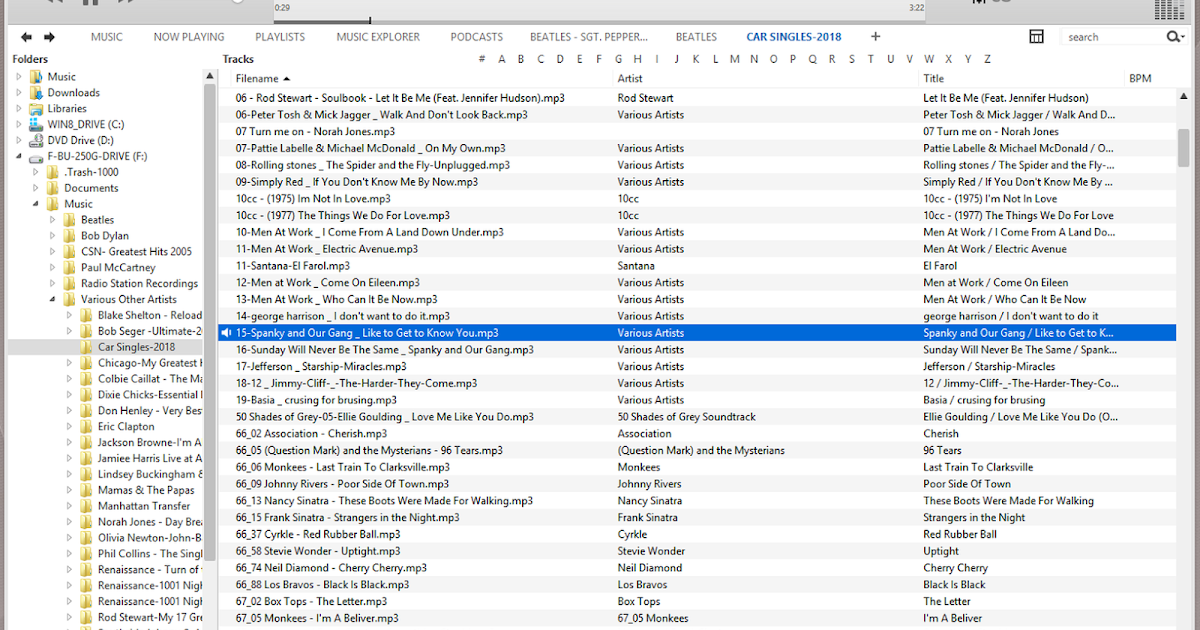Switch to the BEATLES tab
The width and height of the screenshot is (1200, 630).
click(696, 37)
